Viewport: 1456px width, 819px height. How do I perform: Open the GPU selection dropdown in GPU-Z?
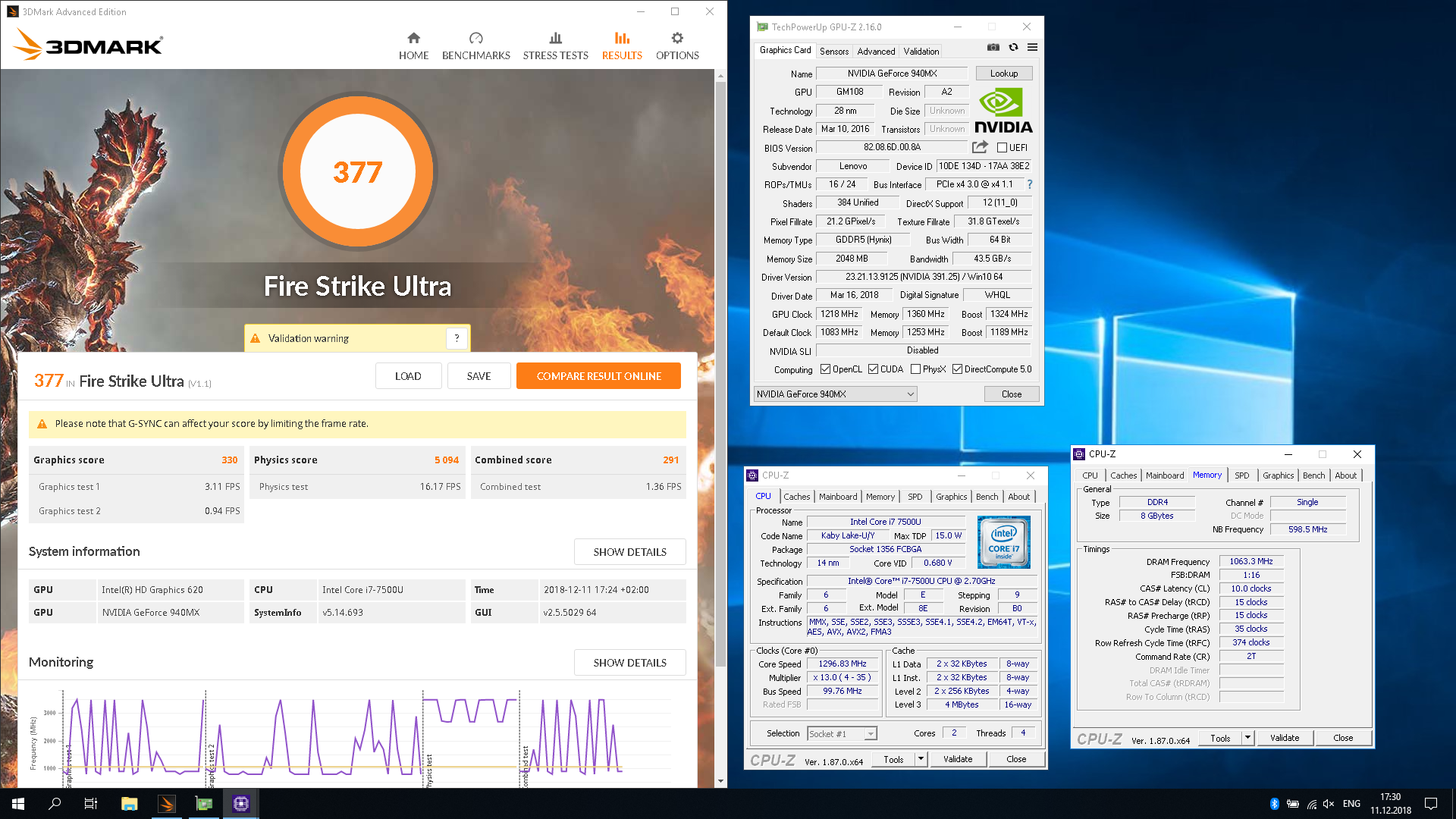[835, 394]
